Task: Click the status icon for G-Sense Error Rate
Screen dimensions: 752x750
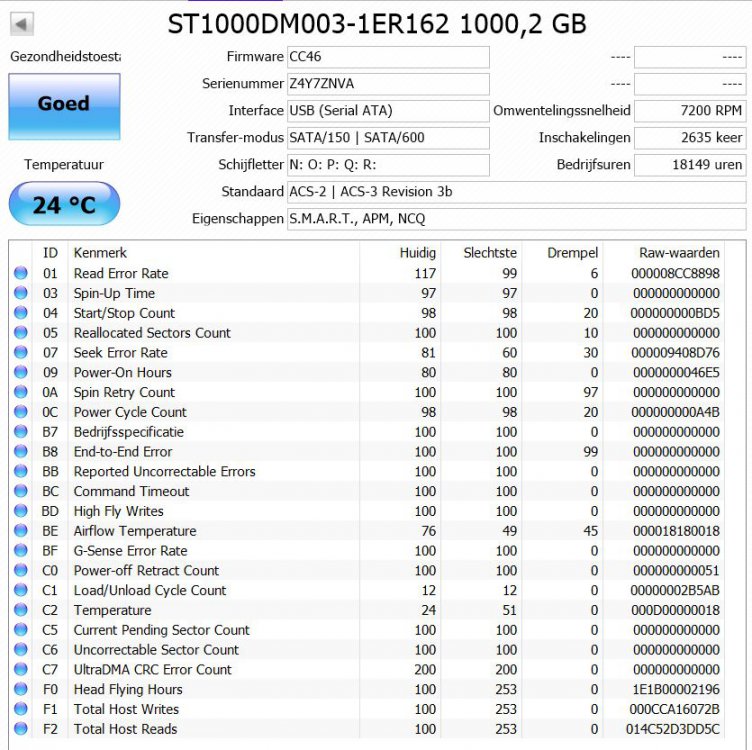Action: pos(21,551)
